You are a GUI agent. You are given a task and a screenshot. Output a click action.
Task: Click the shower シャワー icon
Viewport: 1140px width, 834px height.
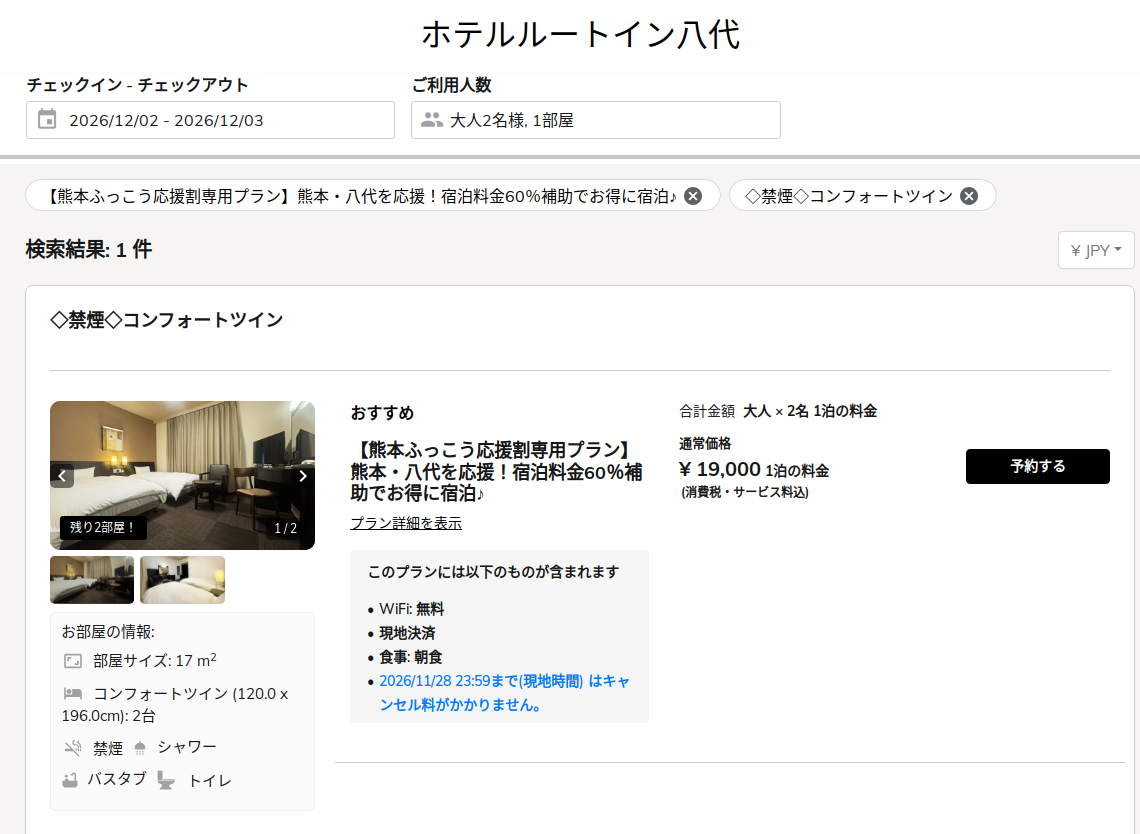pos(140,747)
